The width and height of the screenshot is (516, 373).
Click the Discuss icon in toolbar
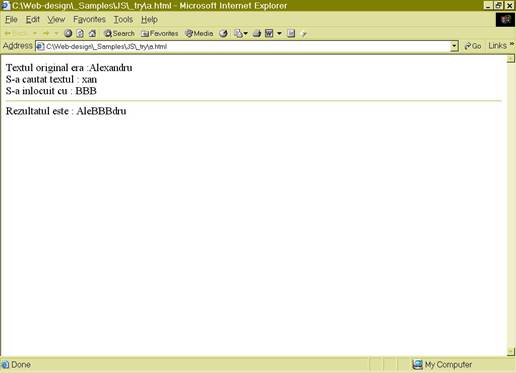click(x=291, y=33)
